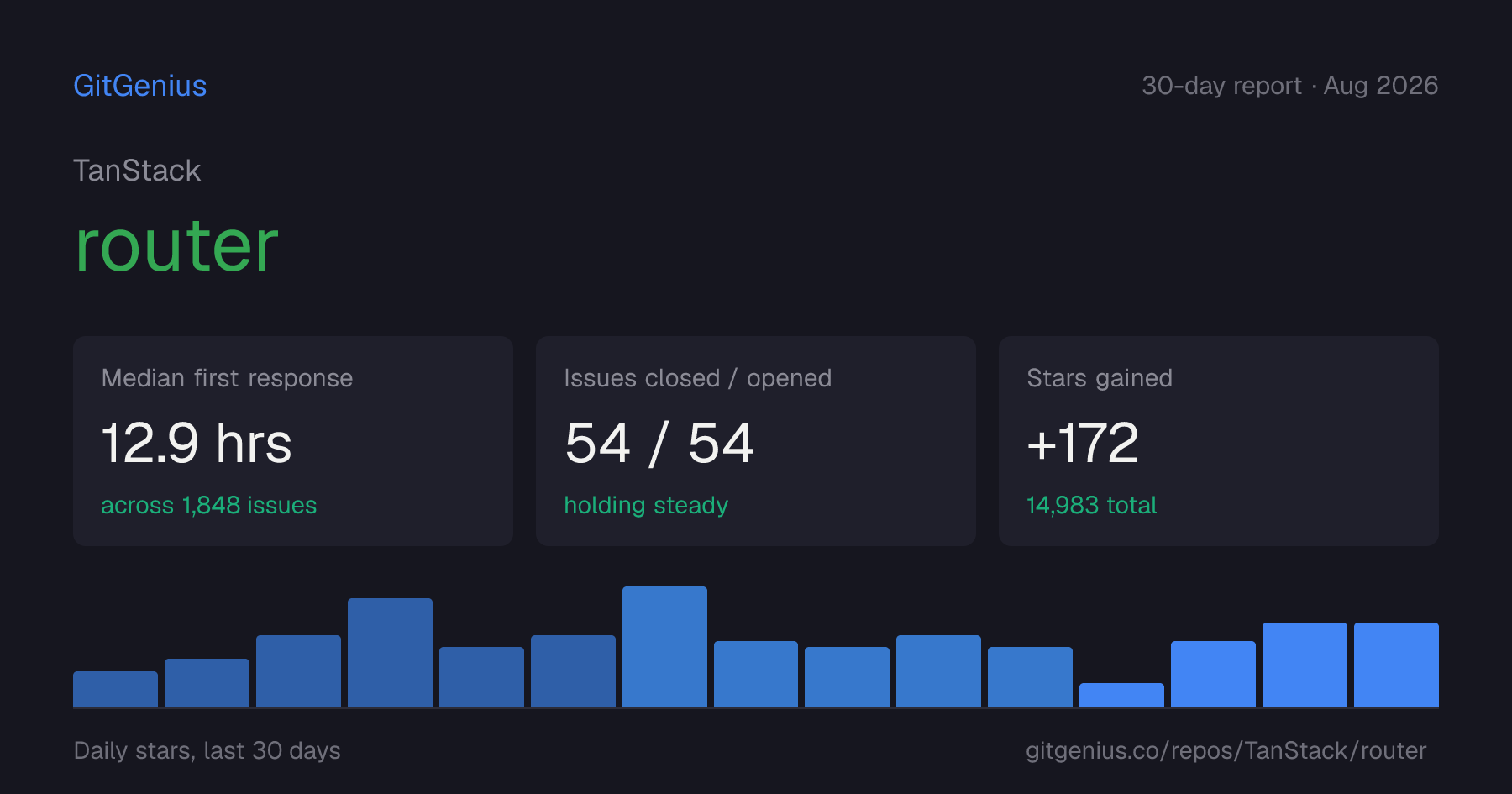This screenshot has height=794, width=1512.
Task: Click the "Median first response" label
Action: pyautogui.click(x=227, y=378)
